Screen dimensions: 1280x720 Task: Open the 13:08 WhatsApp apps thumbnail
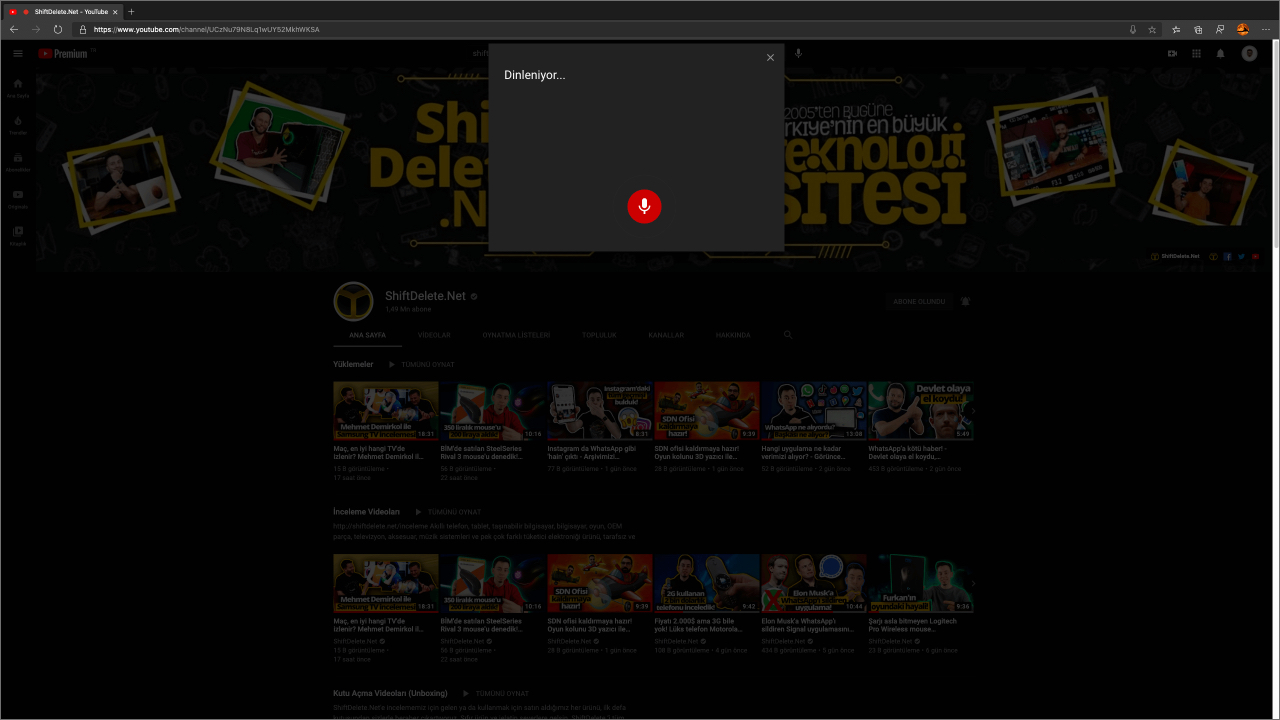click(813, 411)
